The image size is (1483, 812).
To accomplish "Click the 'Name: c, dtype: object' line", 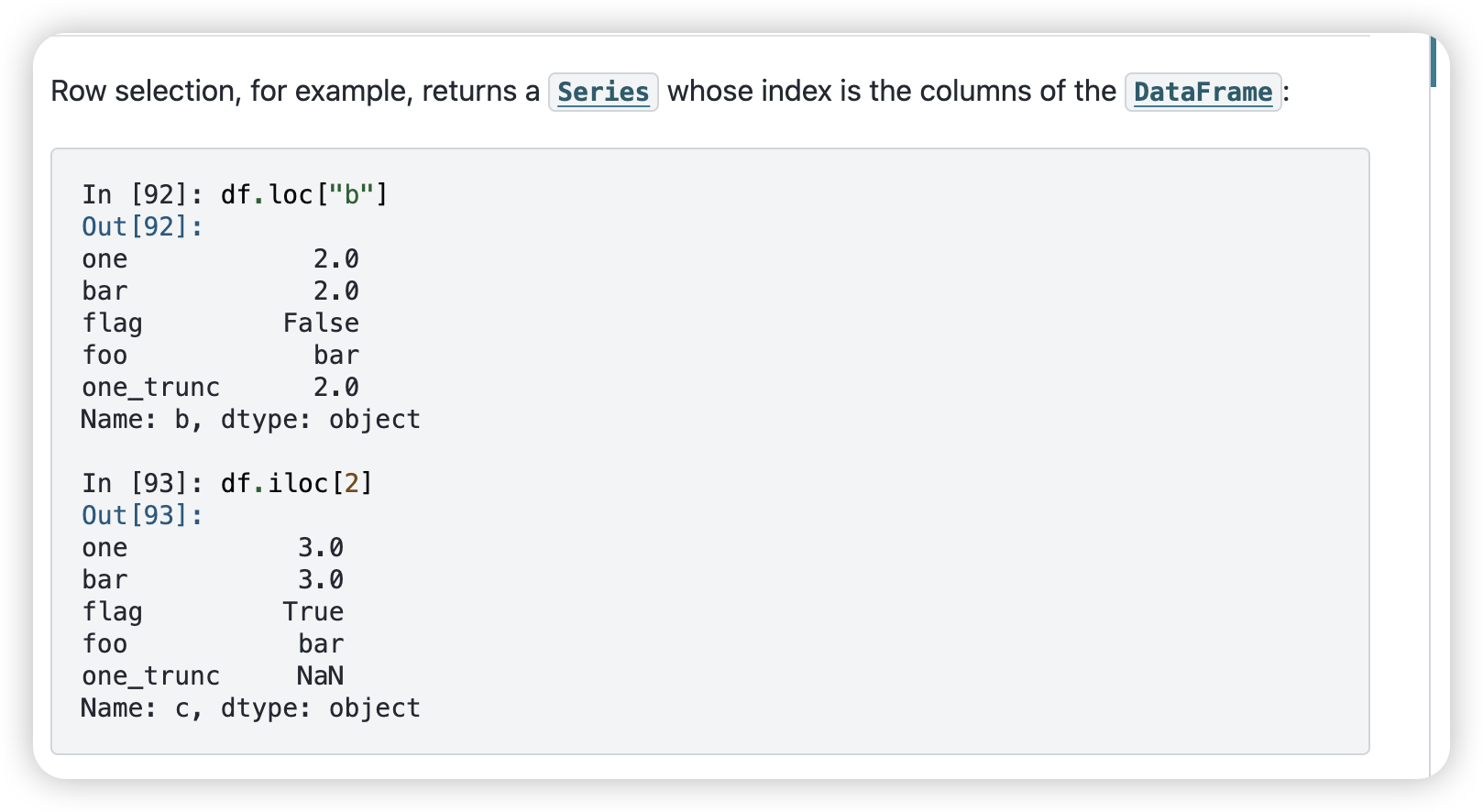I will tap(250, 708).
